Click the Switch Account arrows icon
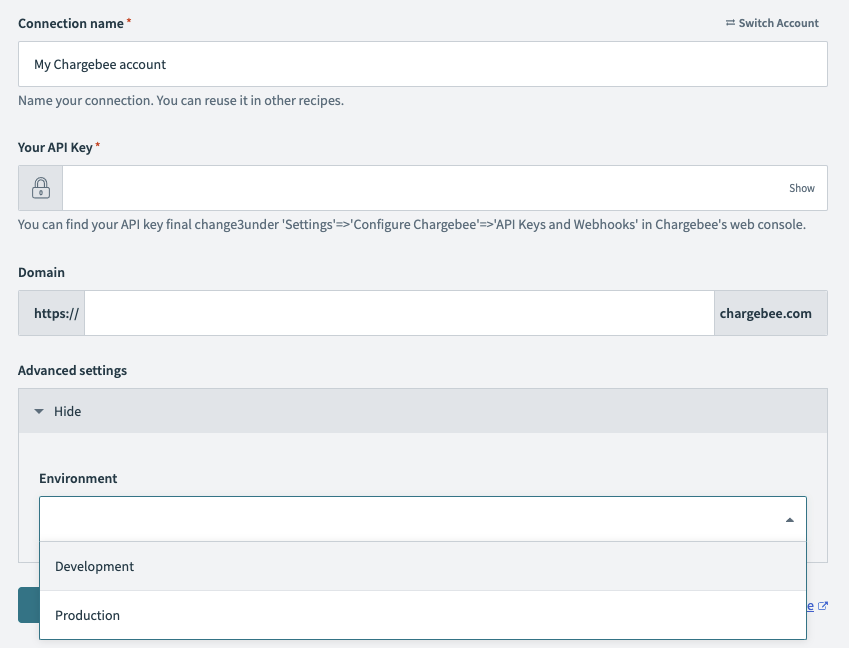Viewport: 849px width, 648px height. coord(730,23)
